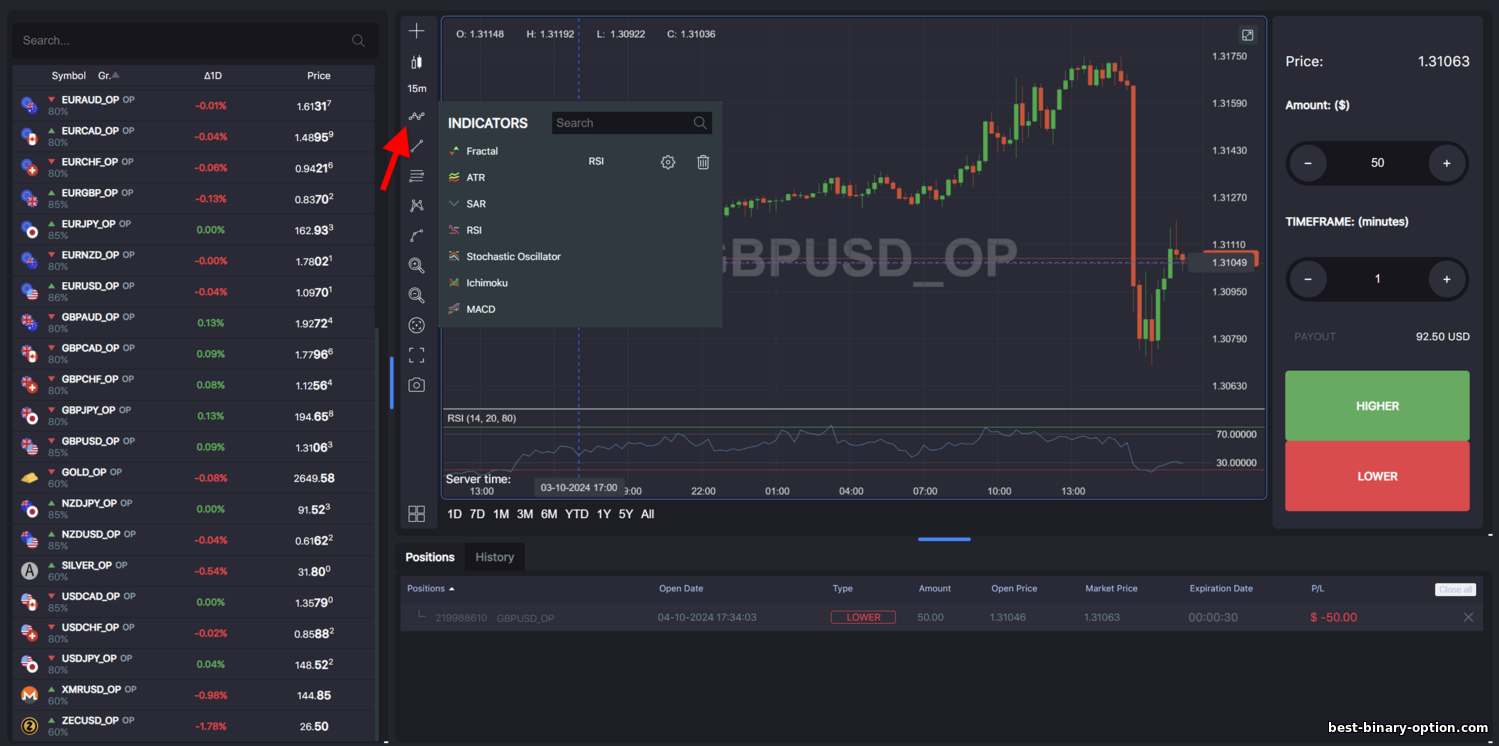
Task: Sort symbols by Price column
Action: pyautogui.click(x=319, y=75)
